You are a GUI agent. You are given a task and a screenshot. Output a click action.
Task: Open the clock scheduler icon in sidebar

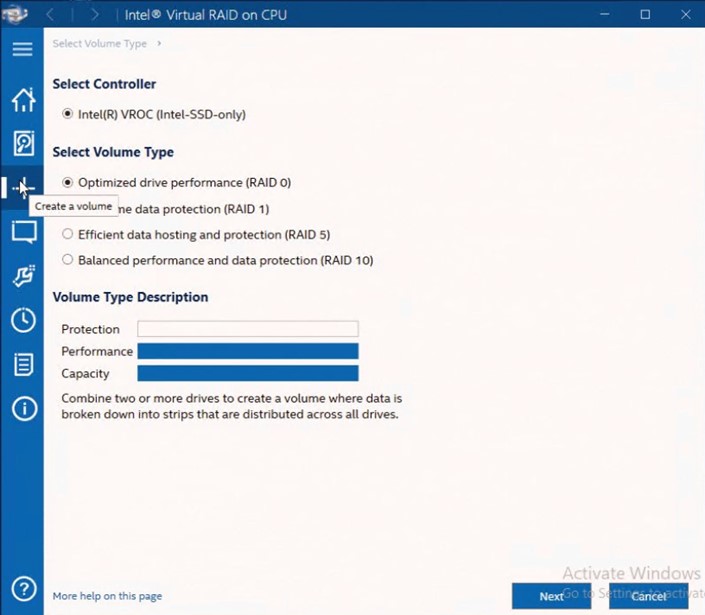[x=23, y=320]
